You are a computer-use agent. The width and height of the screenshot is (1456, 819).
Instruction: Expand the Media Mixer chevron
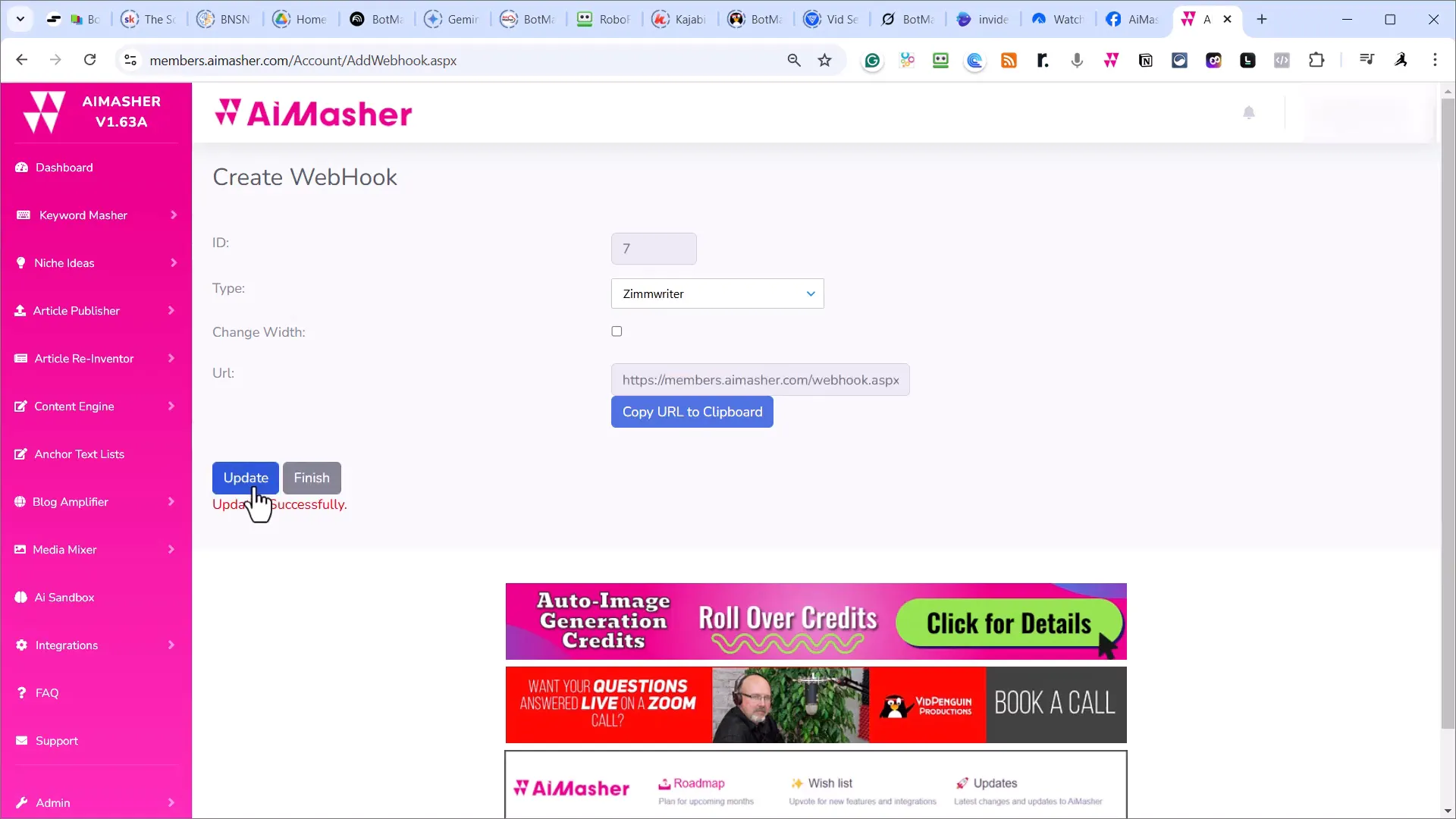click(x=171, y=550)
